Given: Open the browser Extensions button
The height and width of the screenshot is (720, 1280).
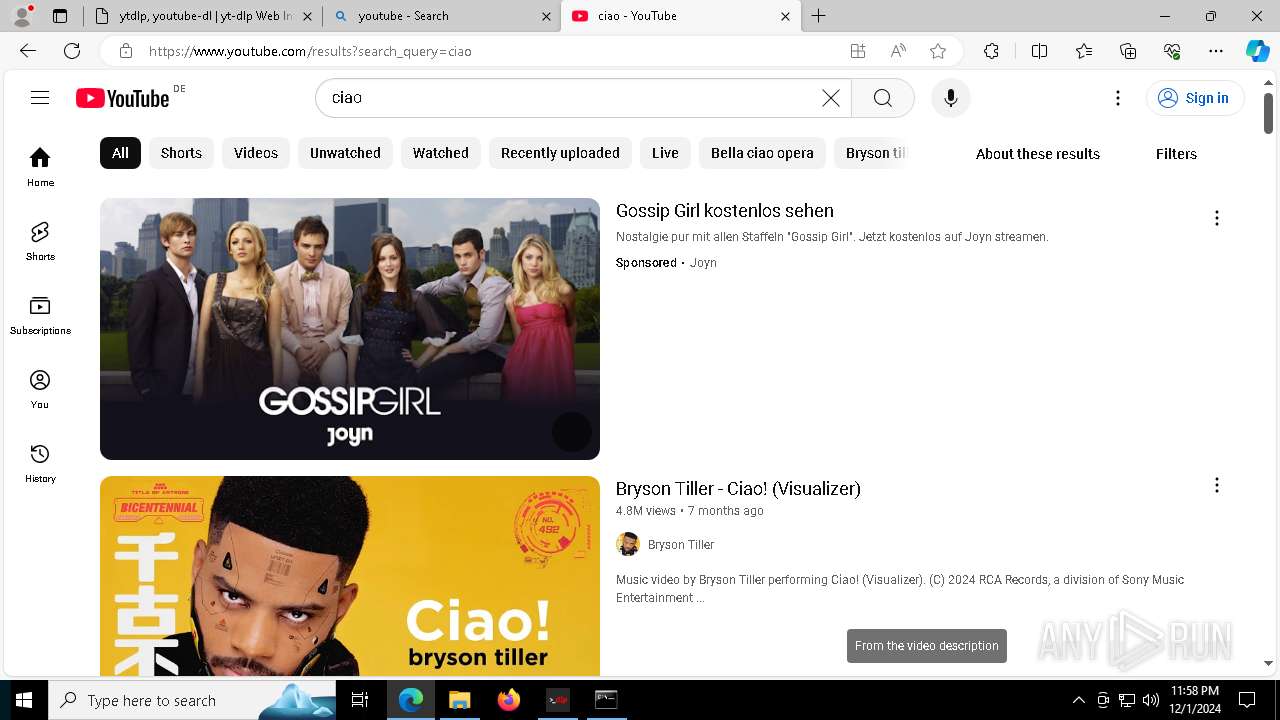Looking at the screenshot, I should (x=991, y=51).
